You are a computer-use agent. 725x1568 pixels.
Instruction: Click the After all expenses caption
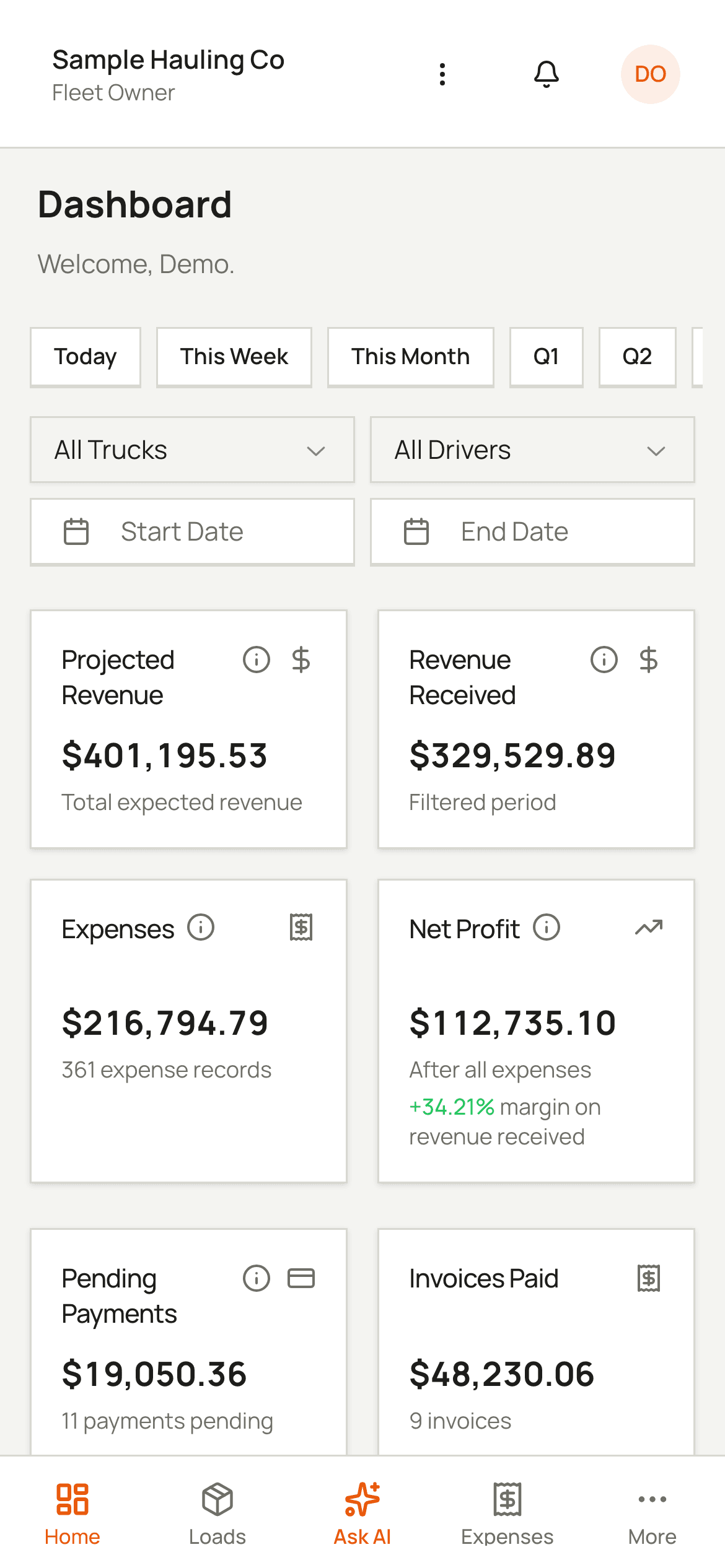[500, 1070]
